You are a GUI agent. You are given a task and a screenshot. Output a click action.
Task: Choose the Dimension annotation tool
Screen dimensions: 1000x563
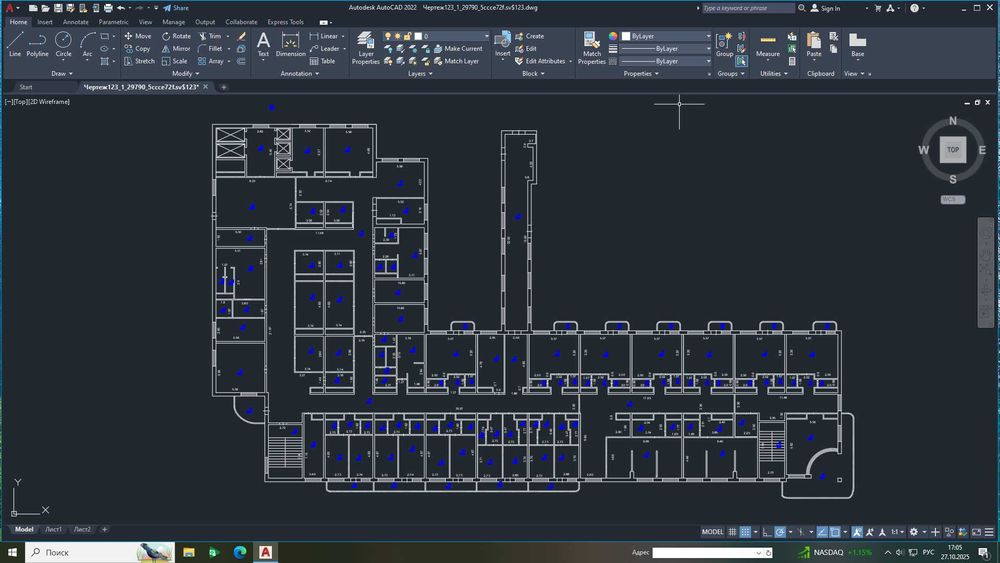291,43
